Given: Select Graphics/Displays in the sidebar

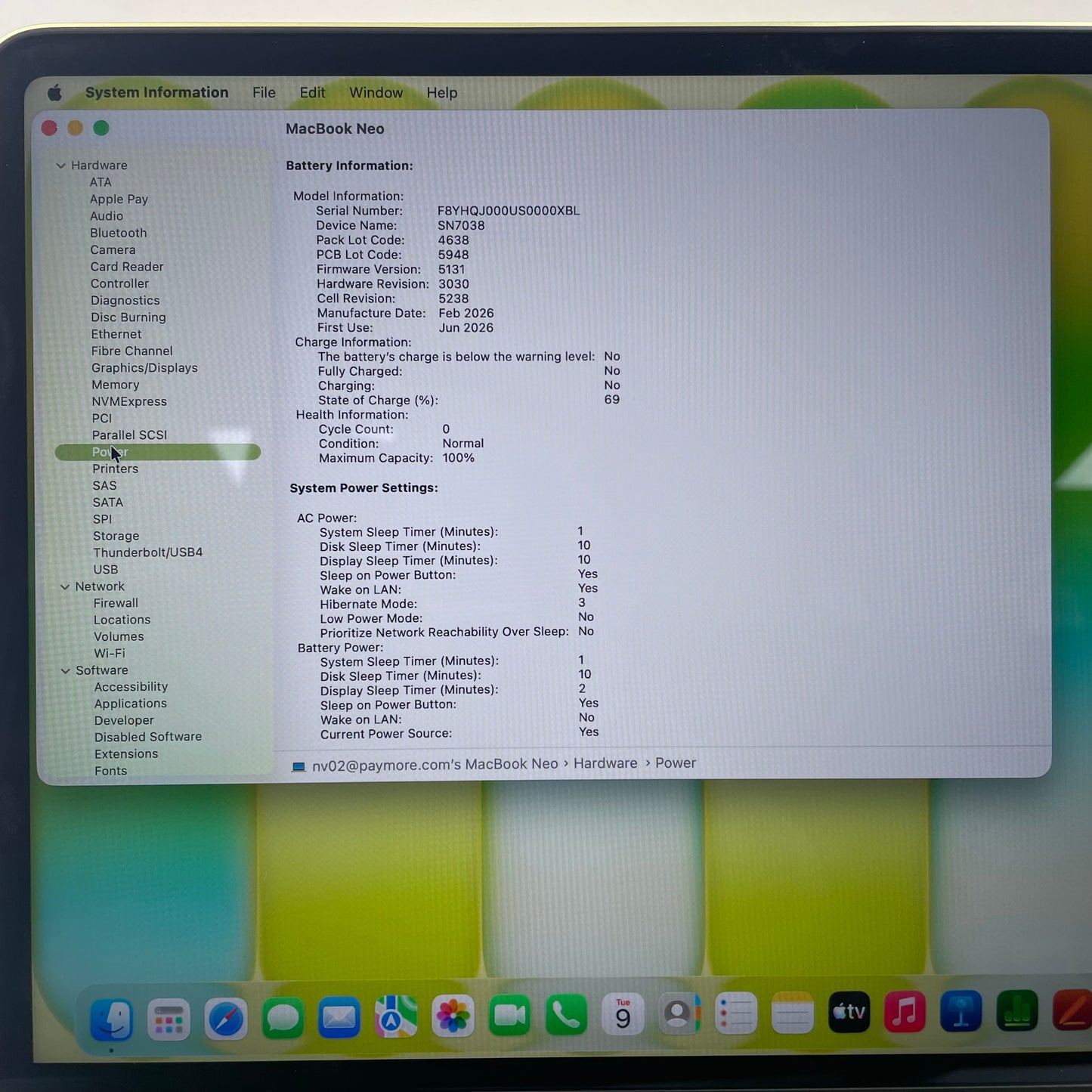Looking at the screenshot, I should click(144, 368).
